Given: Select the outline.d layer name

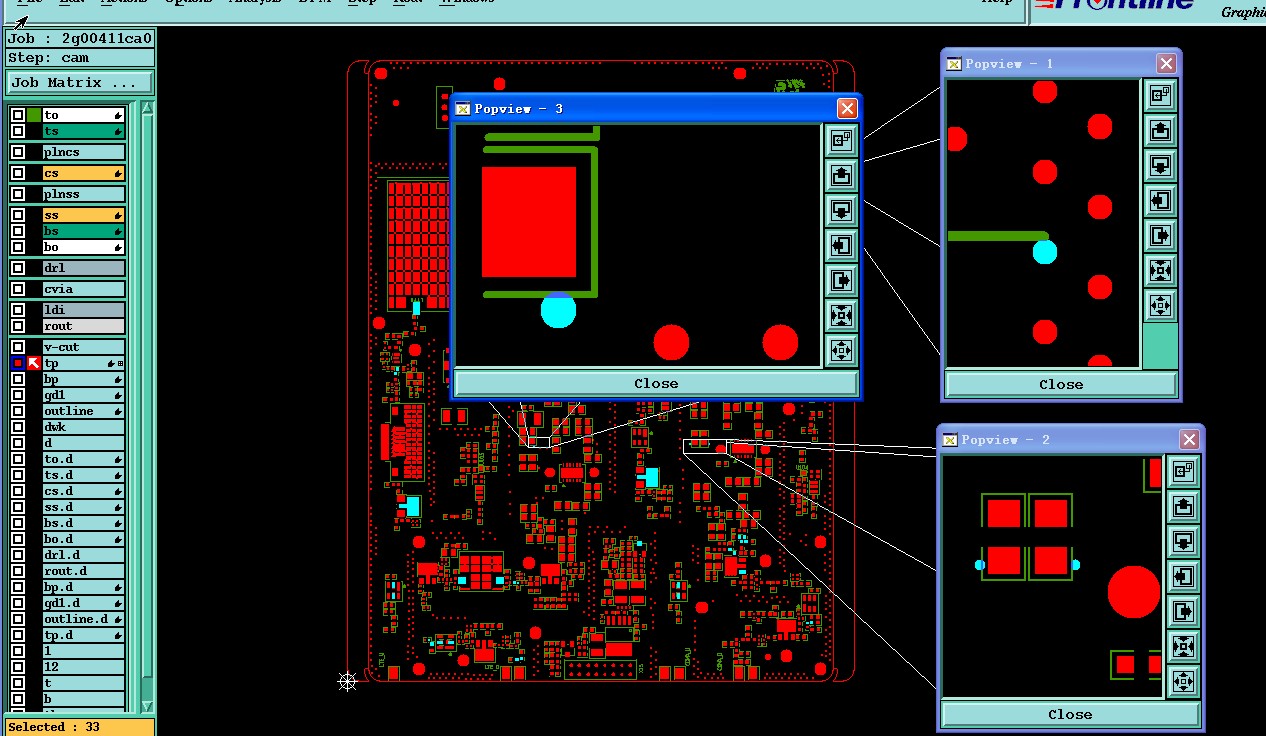Looking at the screenshot, I should pos(84,619).
